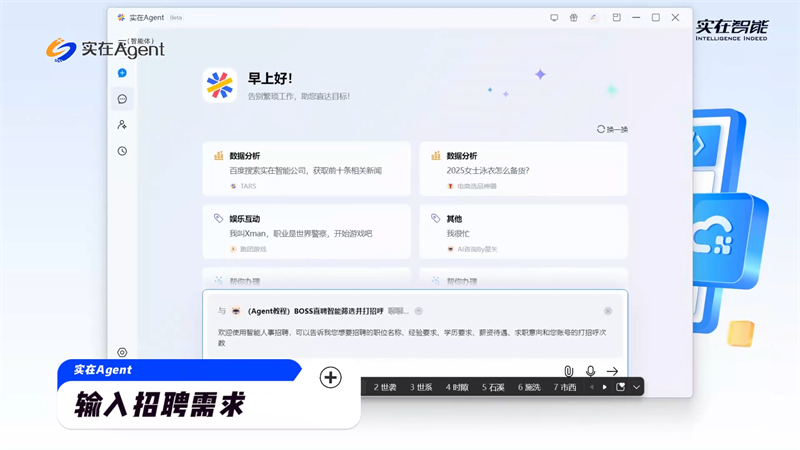This screenshot has height=450, width=800.
Task: Open the history clock sidebar icon
Action: click(x=122, y=151)
